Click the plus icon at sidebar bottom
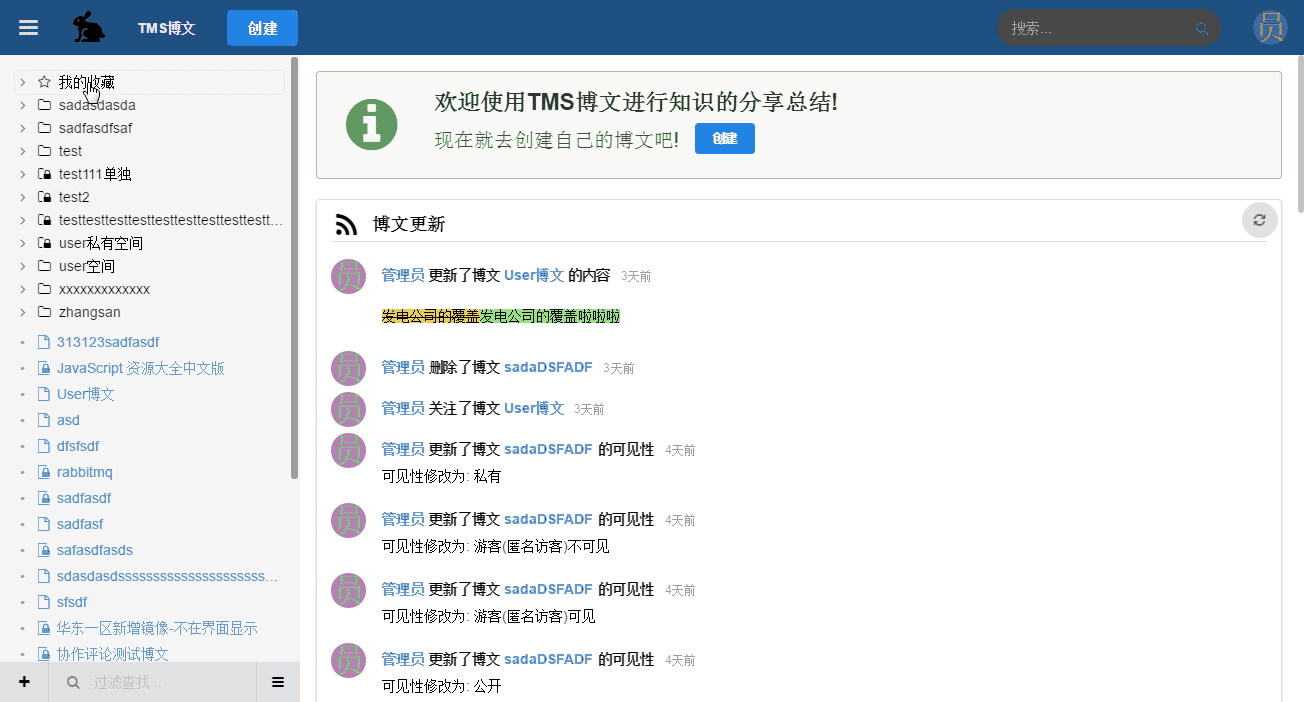The width and height of the screenshot is (1304, 702). tap(24, 682)
